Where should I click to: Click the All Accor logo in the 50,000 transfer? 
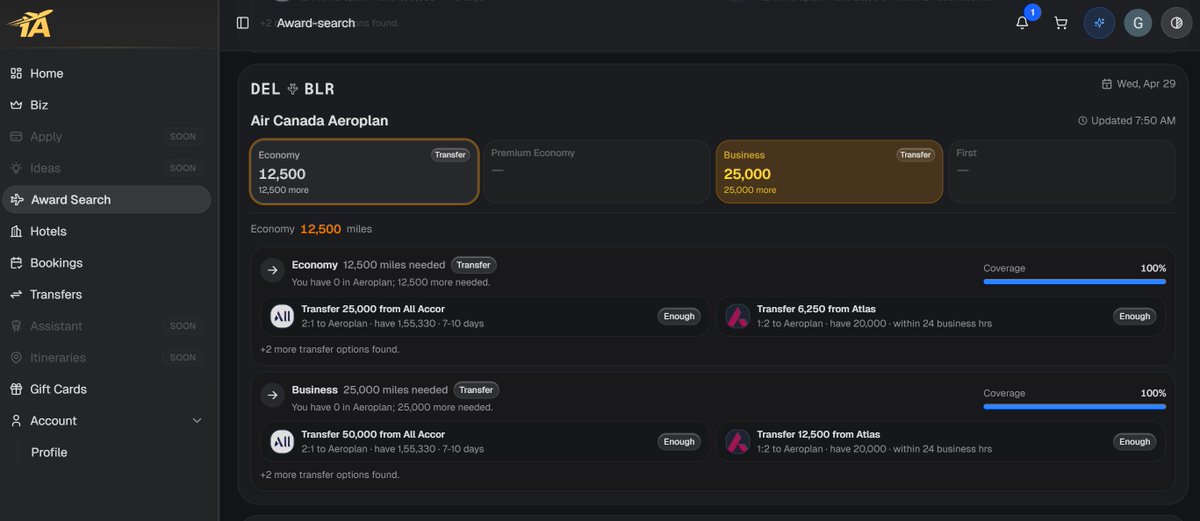click(x=282, y=442)
